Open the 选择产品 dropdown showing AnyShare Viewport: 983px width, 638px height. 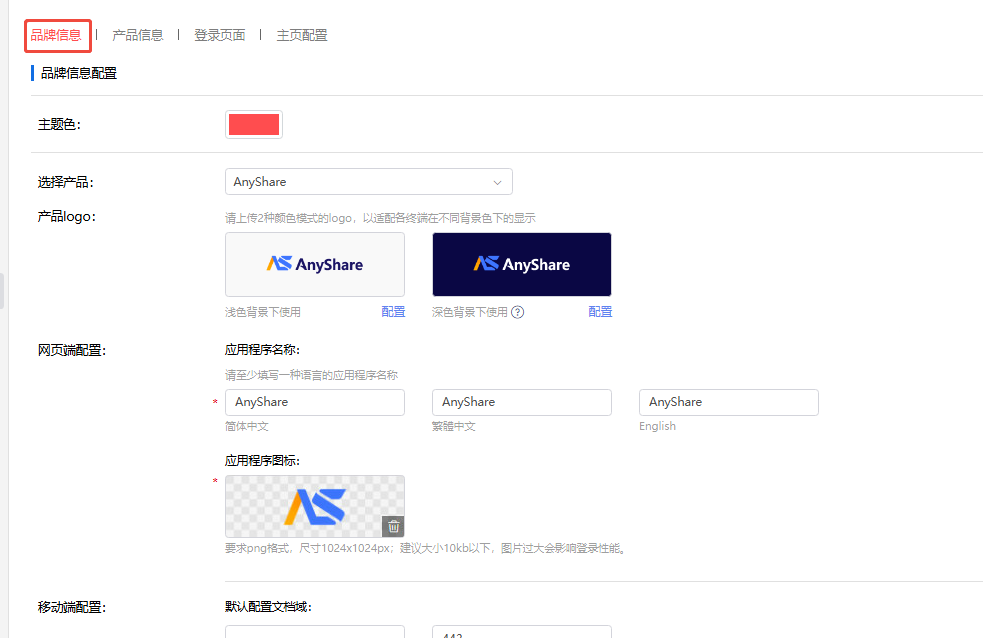tap(368, 181)
